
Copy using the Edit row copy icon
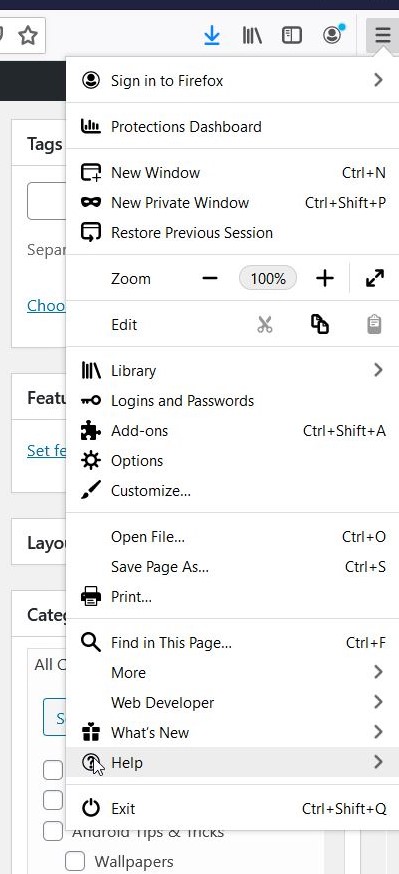coord(319,324)
